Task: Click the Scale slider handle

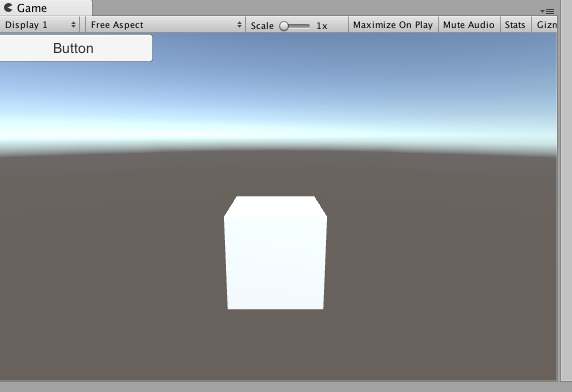Action: pyautogui.click(x=284, y=26)
